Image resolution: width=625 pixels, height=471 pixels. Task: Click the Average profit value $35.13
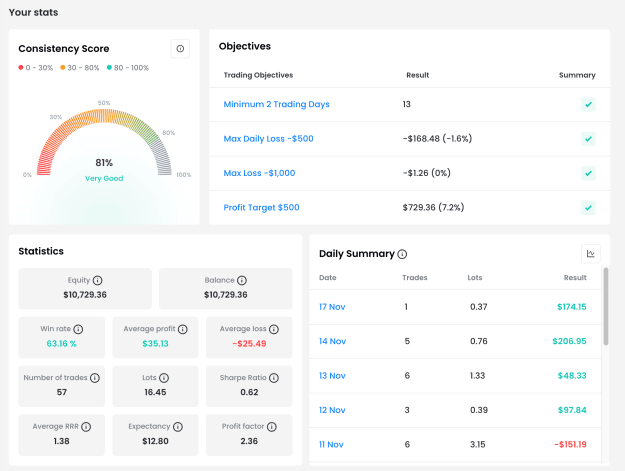[155, 343]
